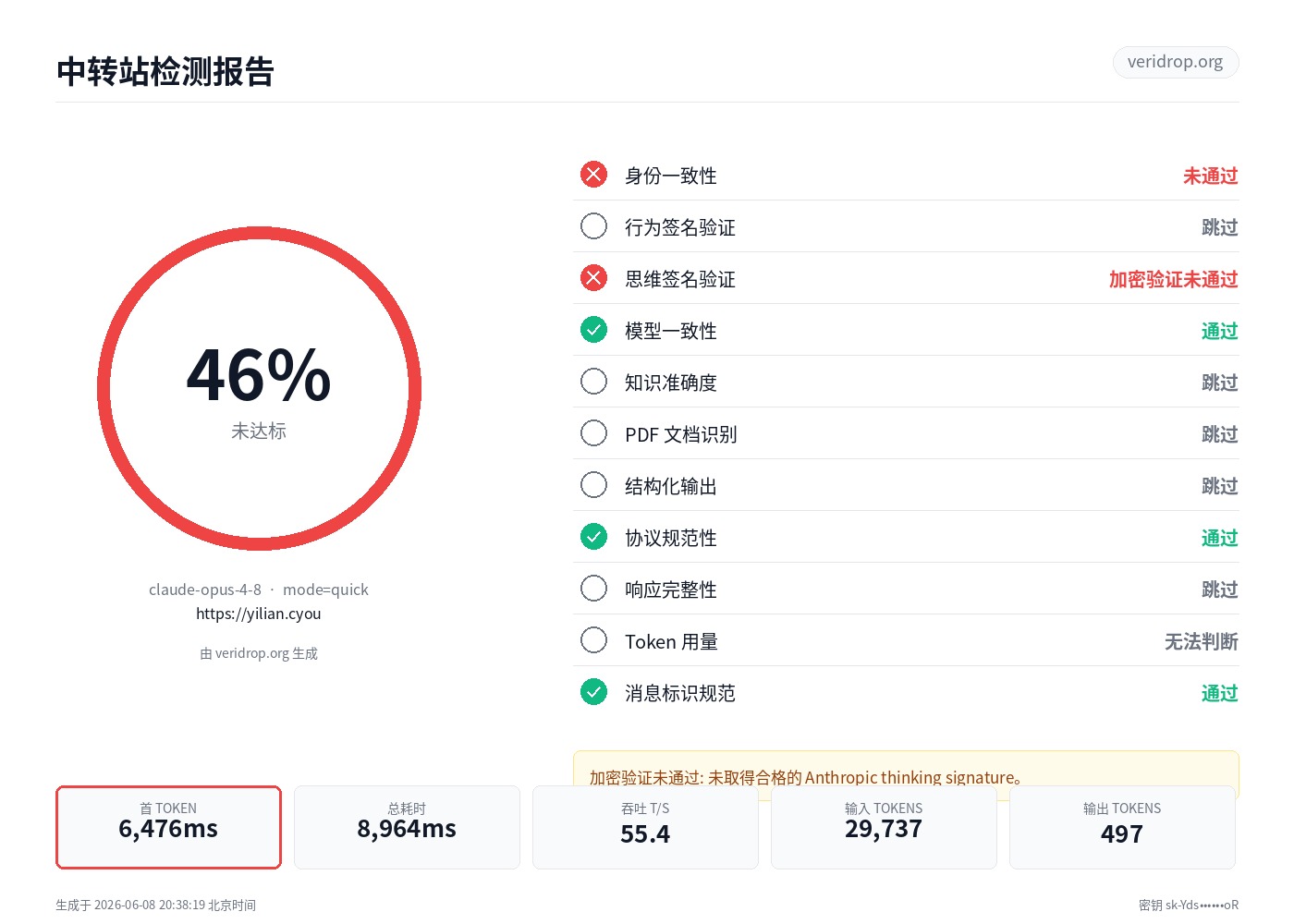Image resolution: width=1294 pixels, height=924 pixels.
Task: Select the 输入 TOKENS 29,737 card
Action: pyautogui.click(x=884, y=827)
